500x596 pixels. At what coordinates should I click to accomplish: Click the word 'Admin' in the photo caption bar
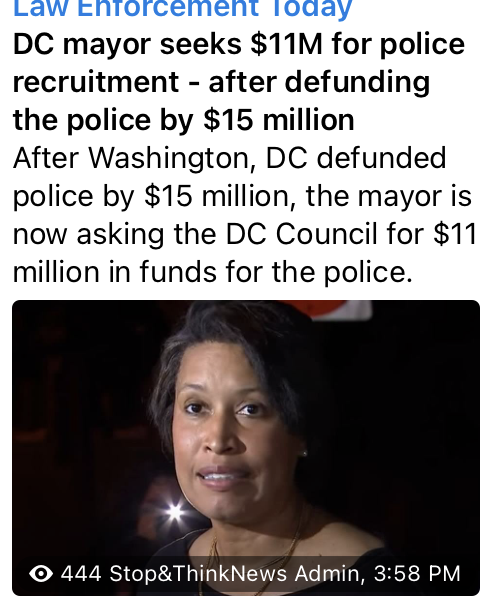pos(327,574)
